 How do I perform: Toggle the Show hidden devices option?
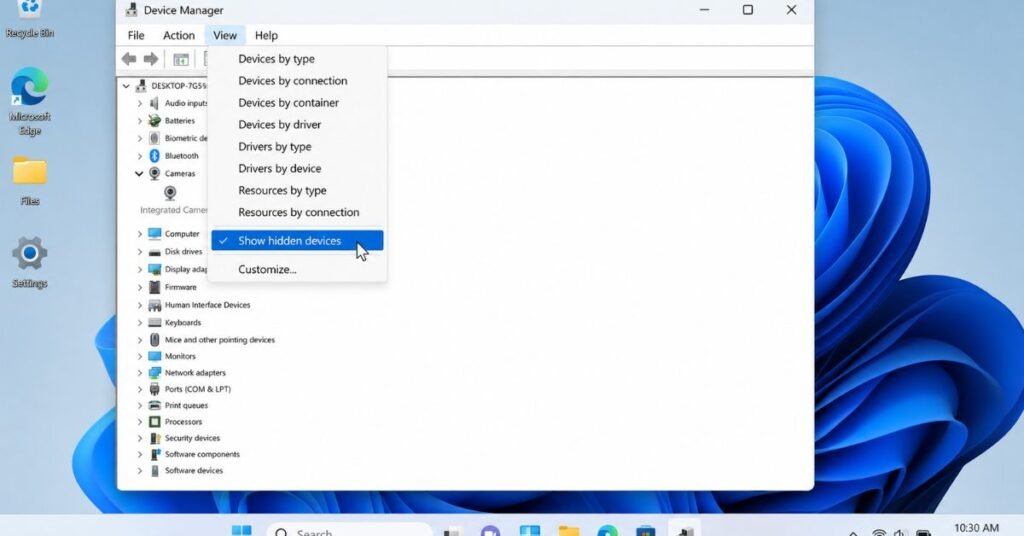point(297,241)
